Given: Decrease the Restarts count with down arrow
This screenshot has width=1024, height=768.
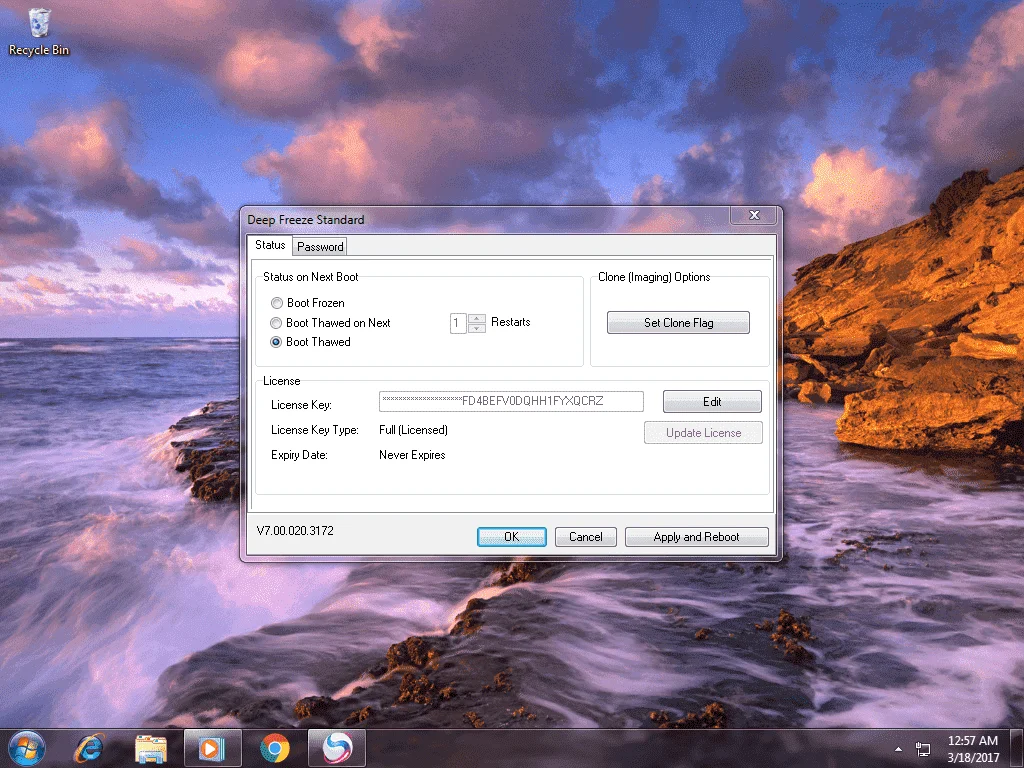Looking at the screenshot, I should tap(477, 328).
